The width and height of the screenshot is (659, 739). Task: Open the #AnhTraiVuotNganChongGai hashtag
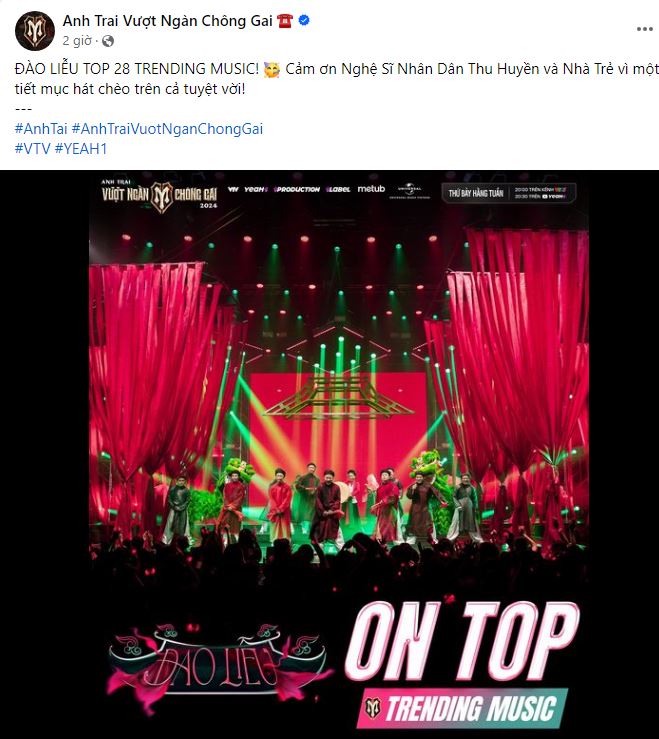click(167, 129)
